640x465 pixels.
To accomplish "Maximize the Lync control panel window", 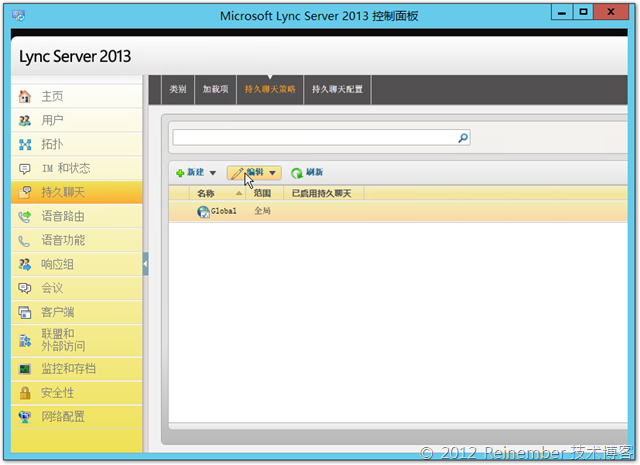I will tap(583, 13).
